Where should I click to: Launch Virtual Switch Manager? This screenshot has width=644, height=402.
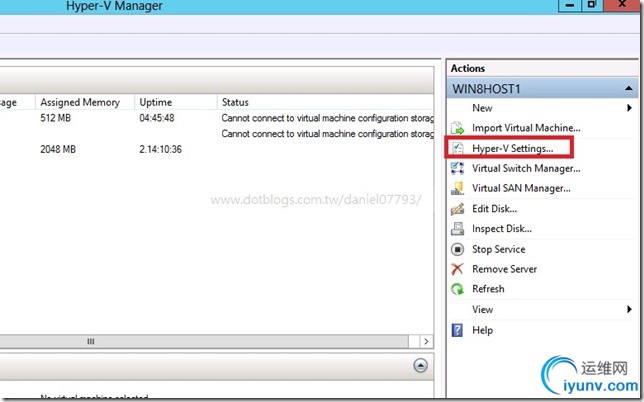click(x=526, y=168)
